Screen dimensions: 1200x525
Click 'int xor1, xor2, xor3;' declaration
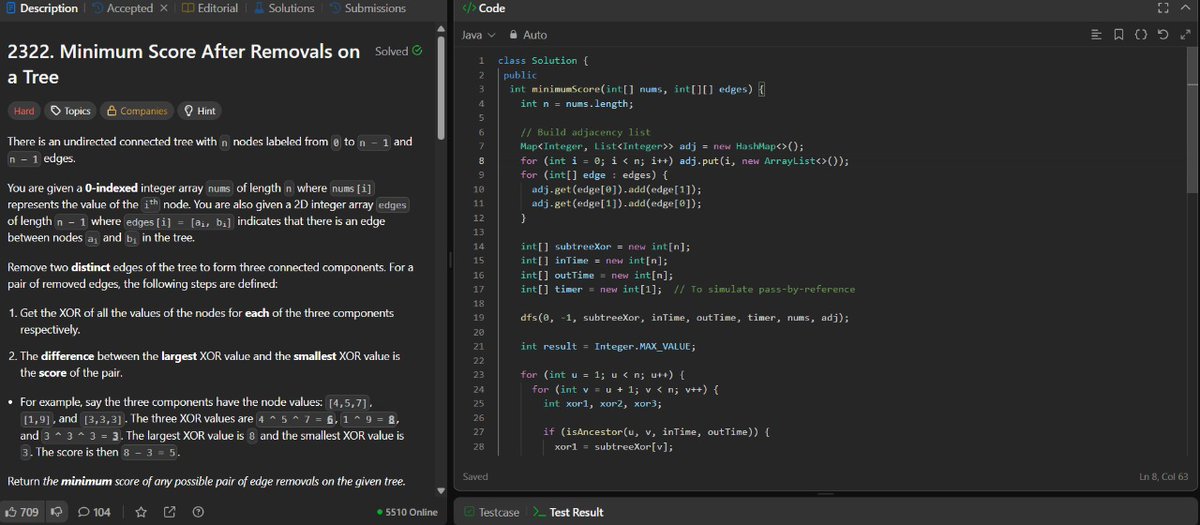point(603,403)
